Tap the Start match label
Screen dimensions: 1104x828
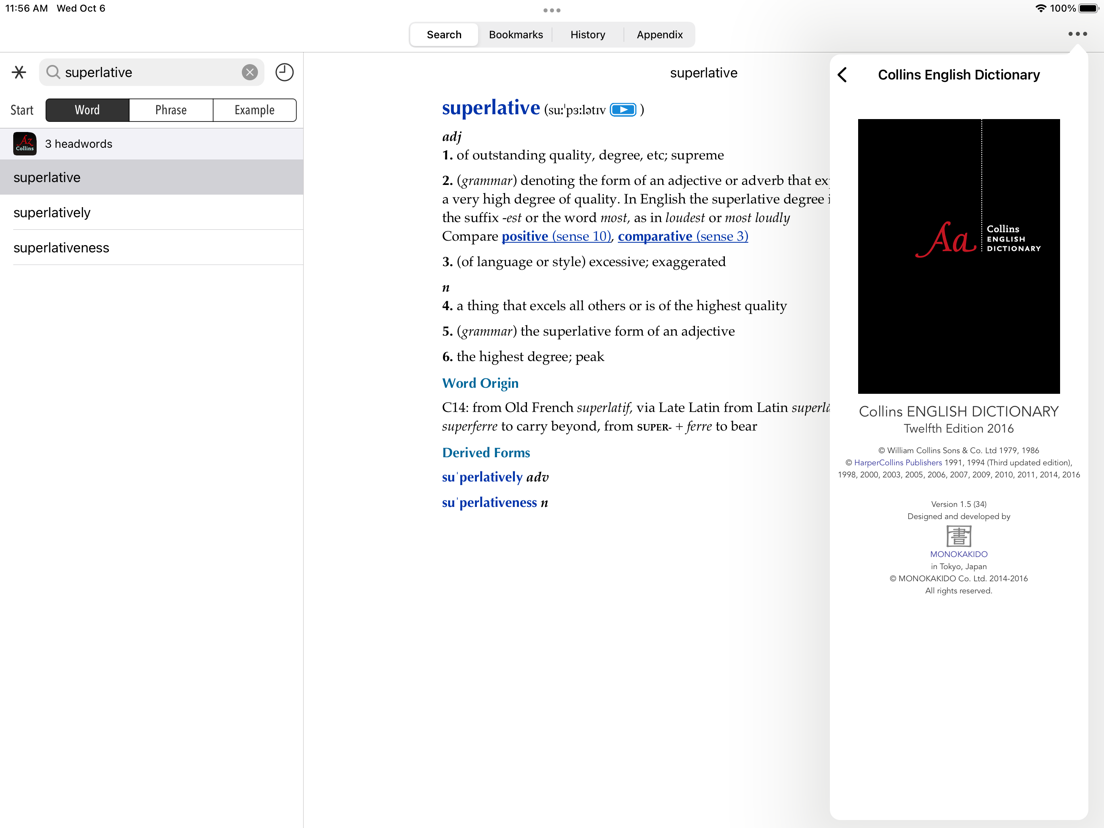click(22, 111)
